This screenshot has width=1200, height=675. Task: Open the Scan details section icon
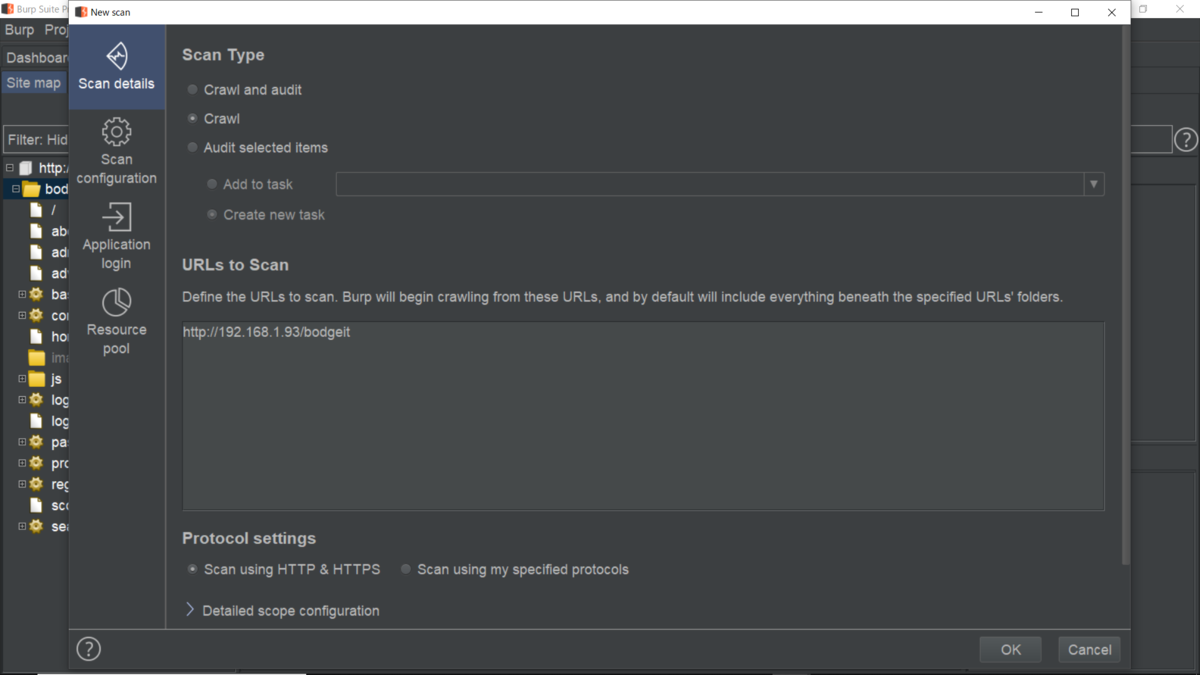pyautogui.click(x=117, y=55)
